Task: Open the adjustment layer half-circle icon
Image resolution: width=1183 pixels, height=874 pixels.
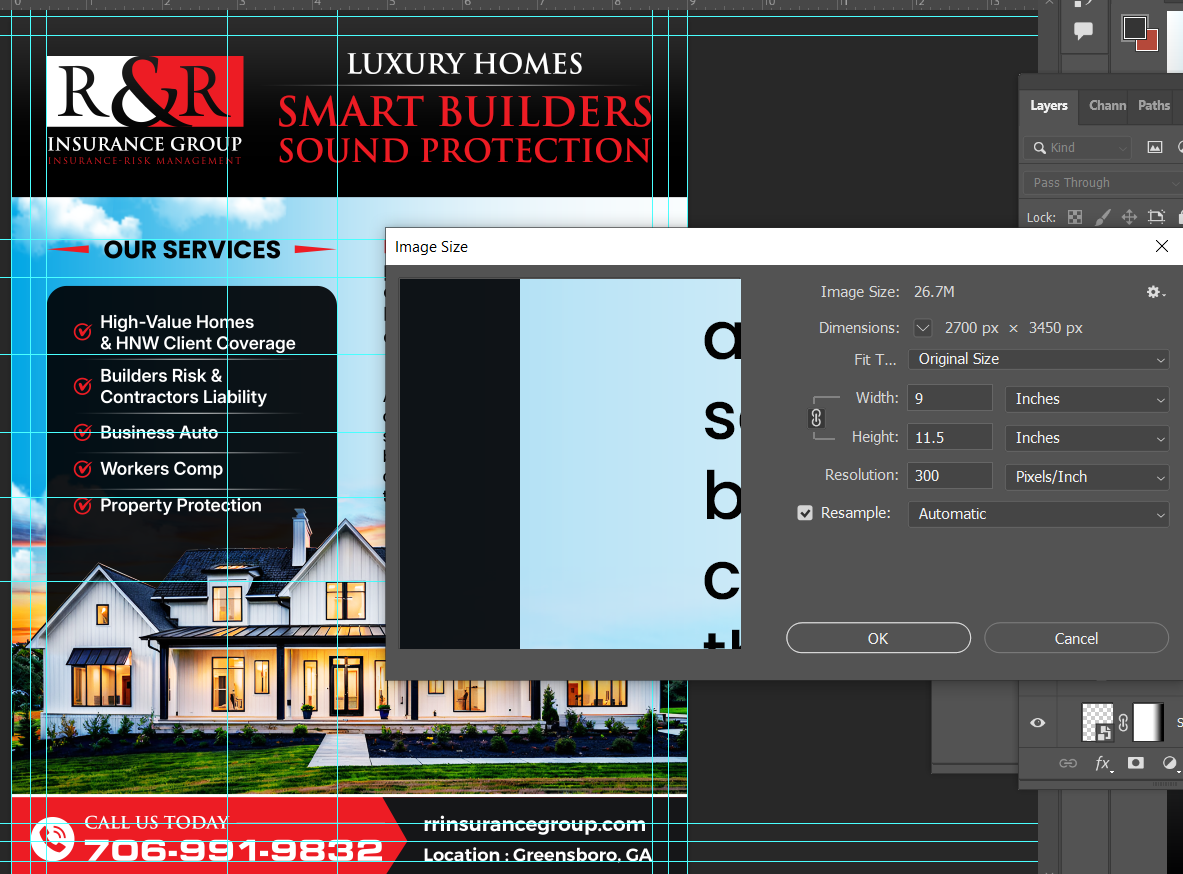Action: (1169, 763)
